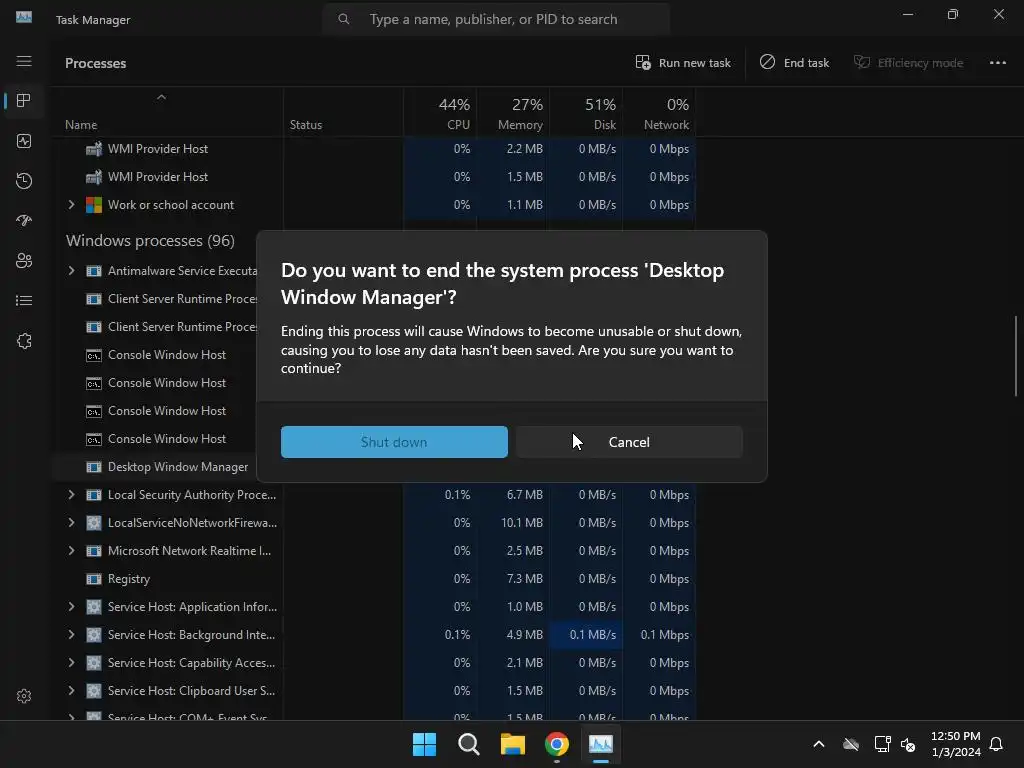Click the 0.1 MB/s disk value
The height and width of the screenshot is (768, 1024).
(592, 635)
